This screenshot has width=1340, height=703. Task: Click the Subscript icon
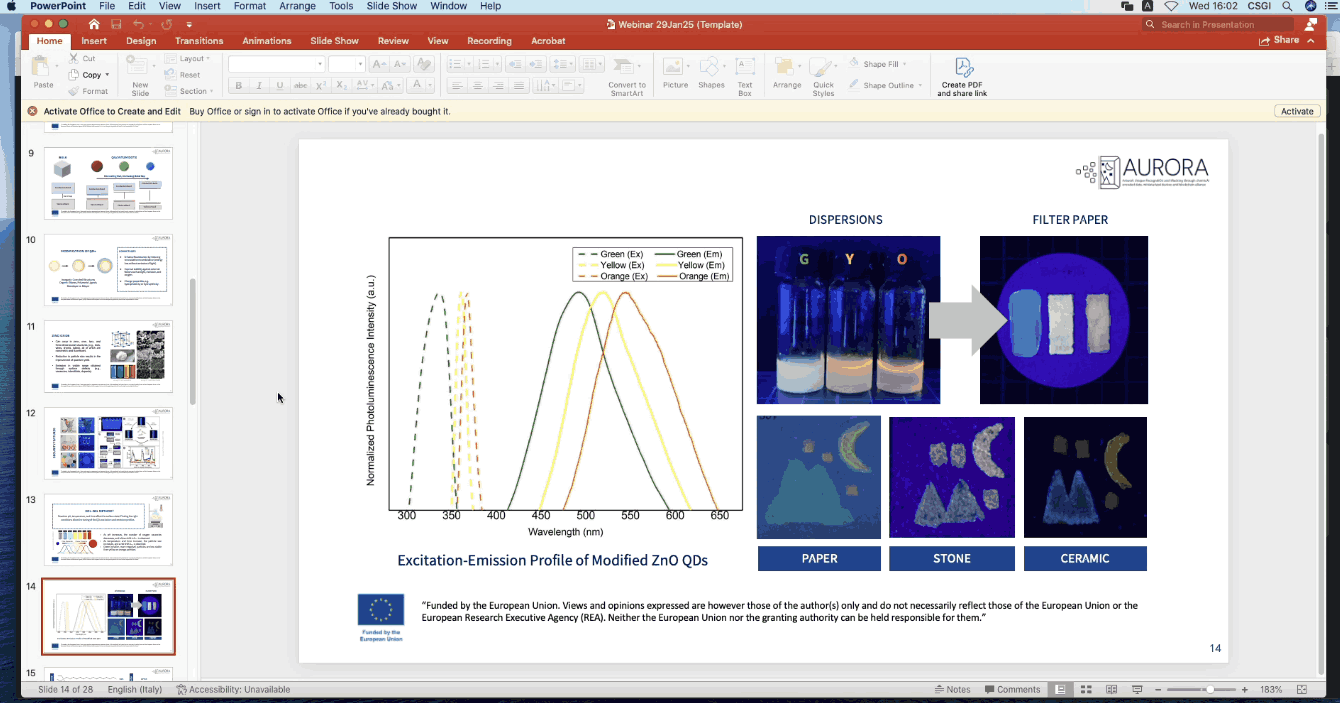340,86
